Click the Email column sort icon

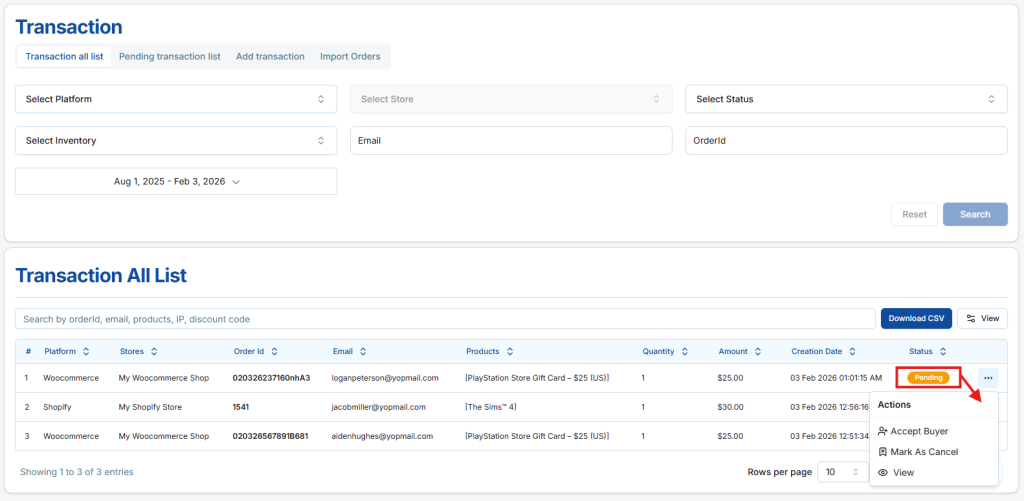coord(363,352)
